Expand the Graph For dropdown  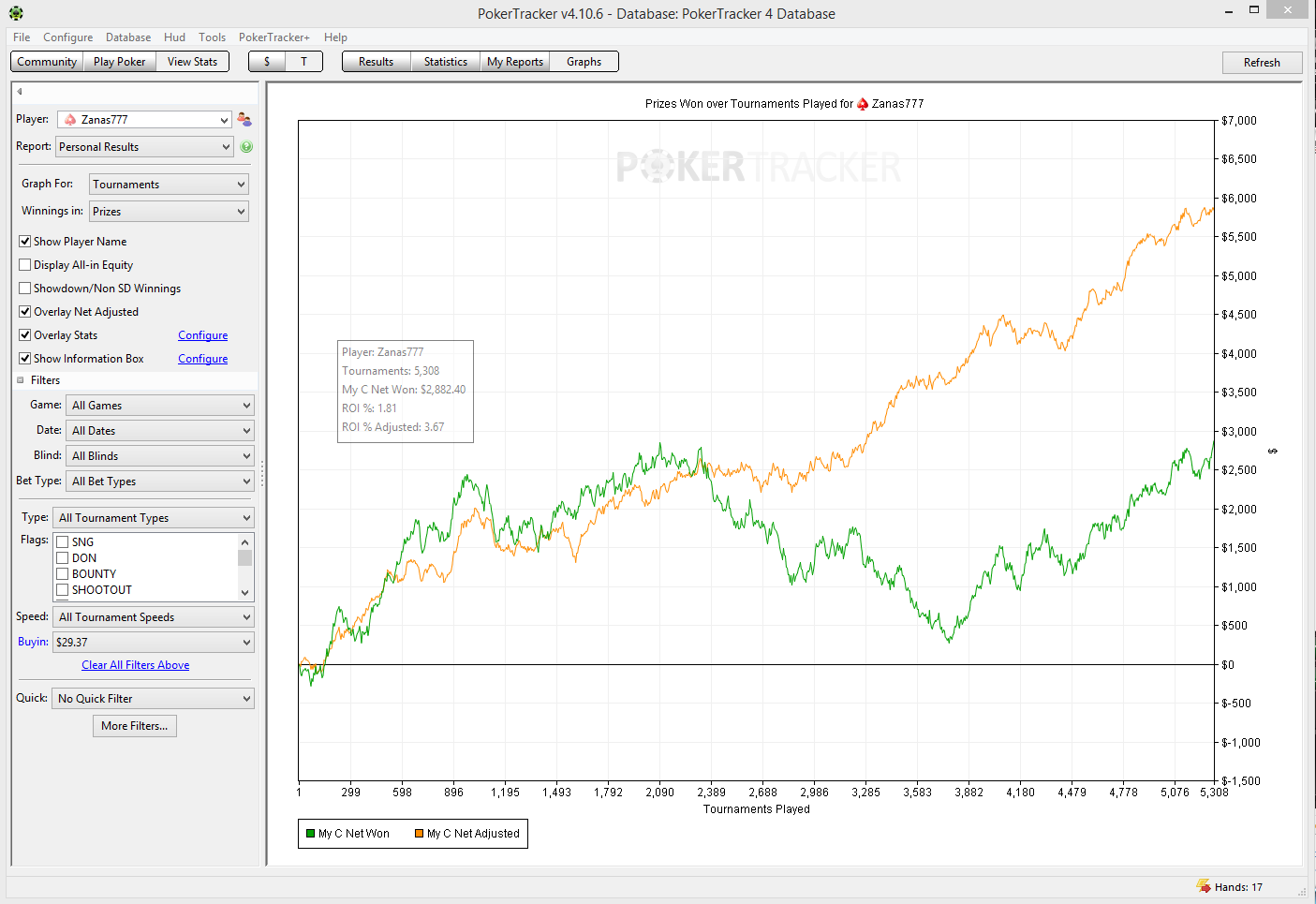[170, 185]
